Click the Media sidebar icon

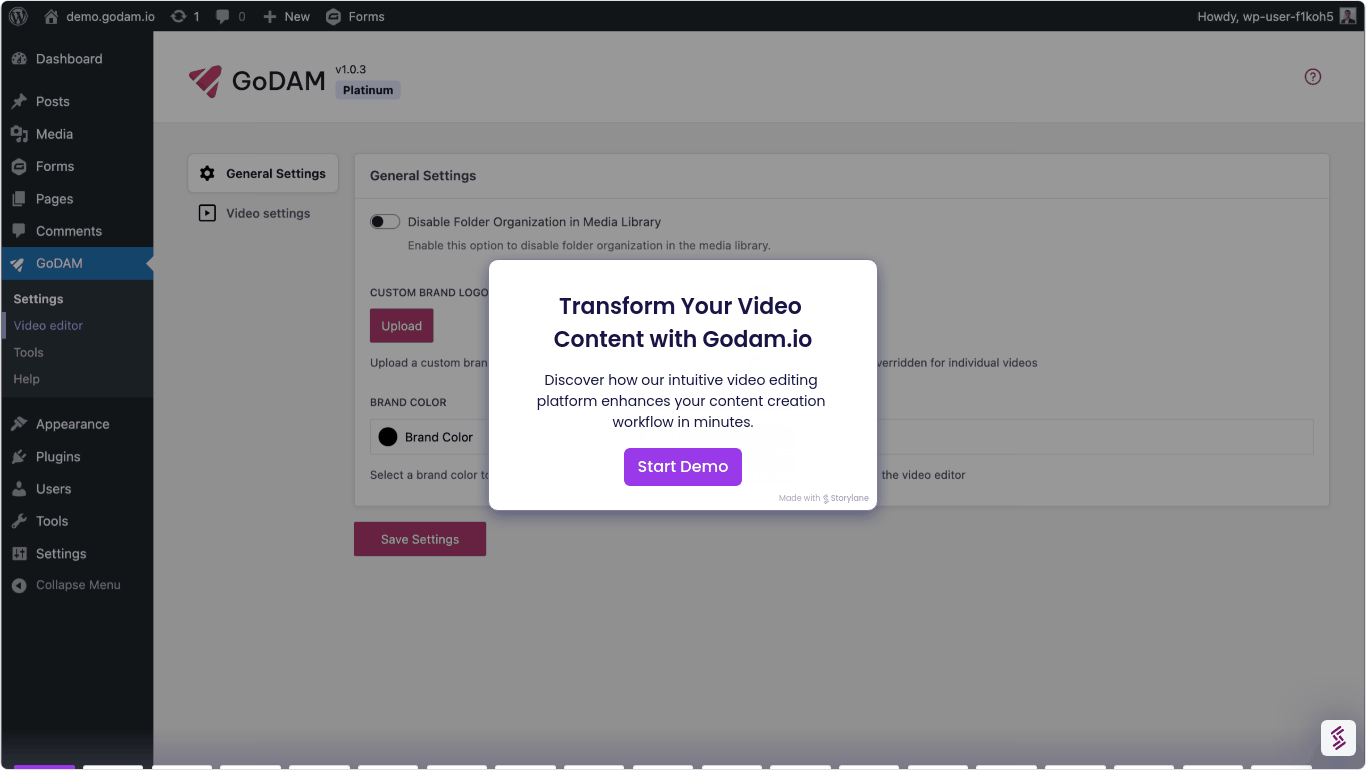coord(19,134)
